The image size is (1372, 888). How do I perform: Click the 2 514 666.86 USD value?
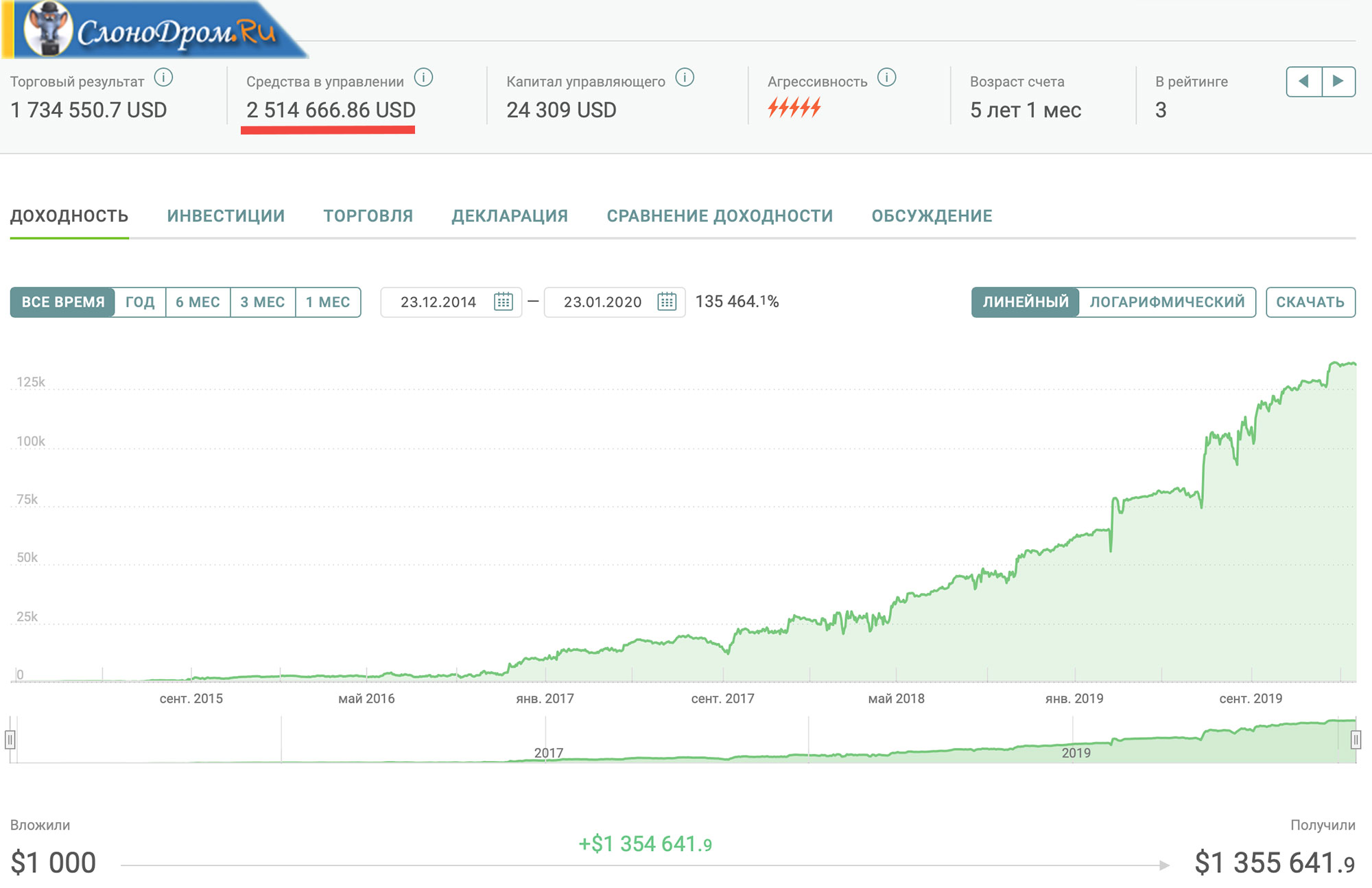(x=331, y=110)
